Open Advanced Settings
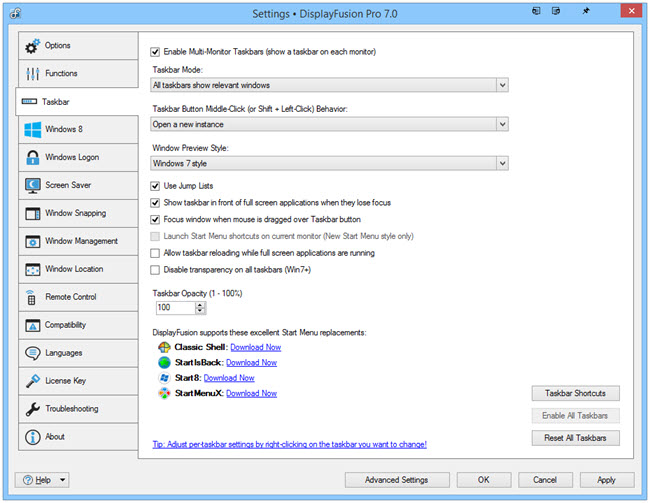This screenshot has height=503, width=650. pyautogui.click(x=397, y=480)
